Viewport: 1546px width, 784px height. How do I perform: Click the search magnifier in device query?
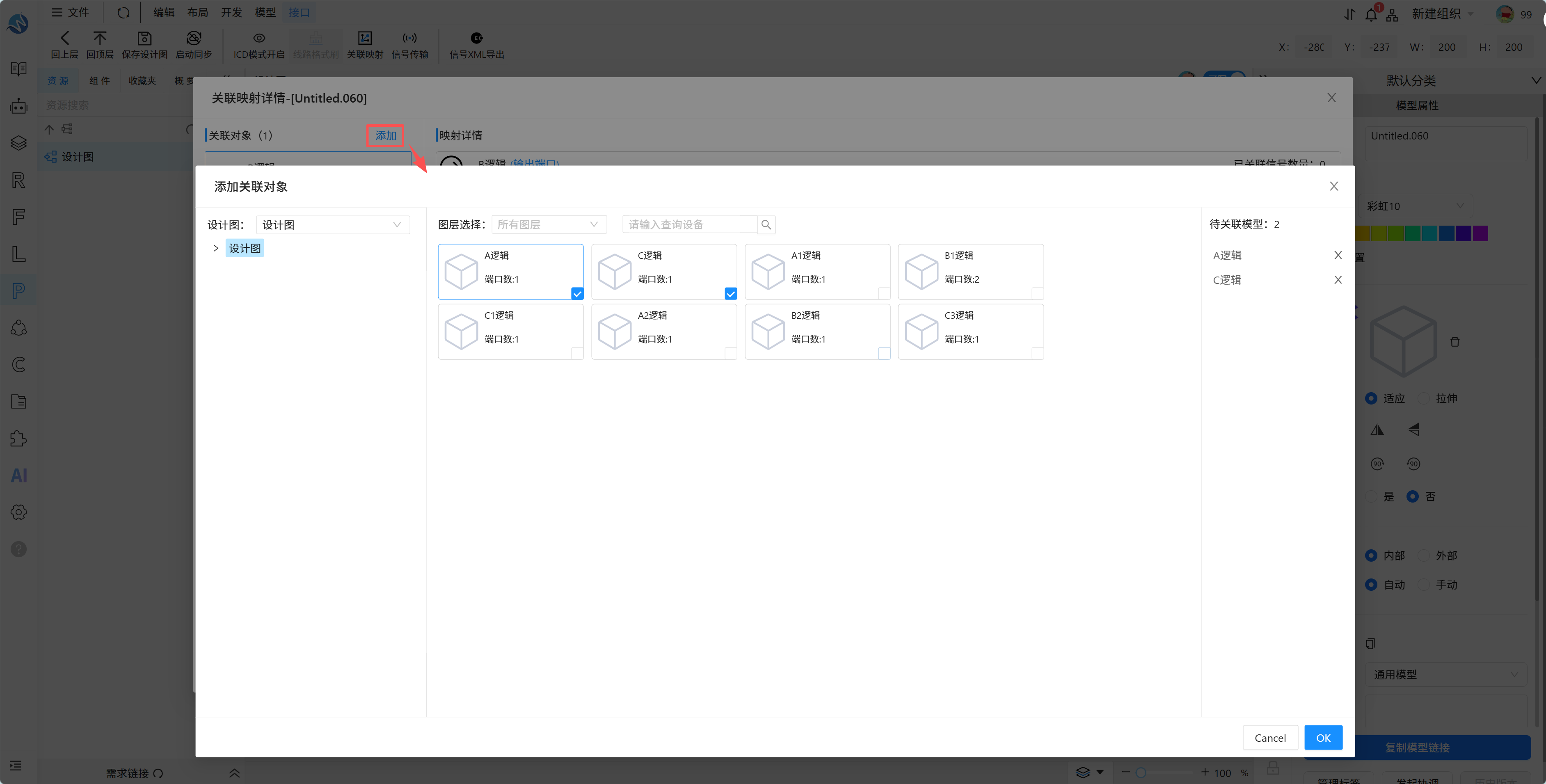tap(766, 224)
